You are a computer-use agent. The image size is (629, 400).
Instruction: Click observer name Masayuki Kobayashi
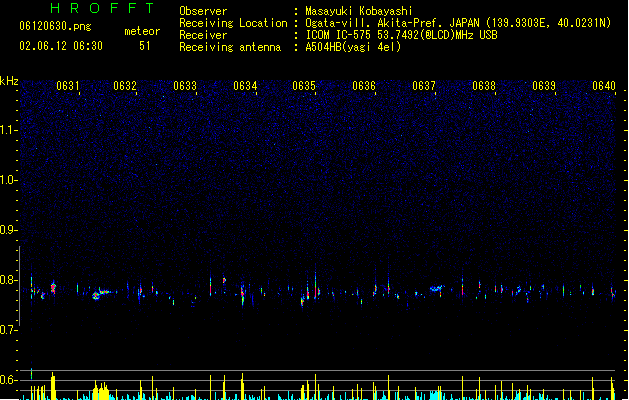359,11
